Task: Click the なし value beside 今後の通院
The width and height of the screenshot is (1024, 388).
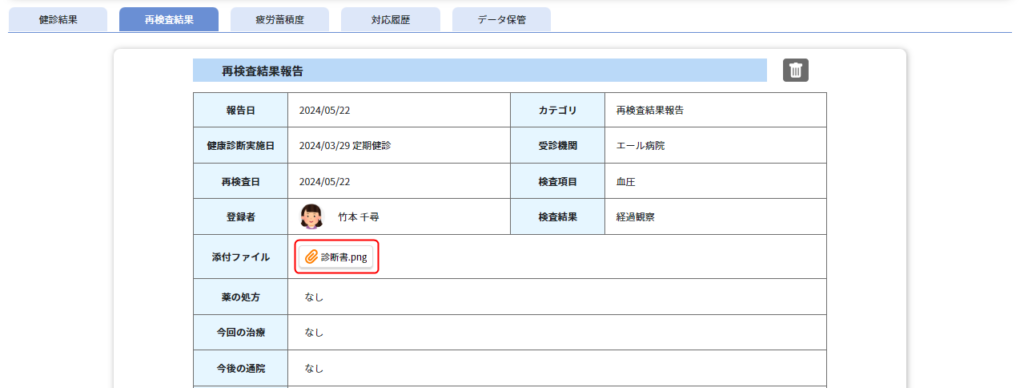Action: click(x=314, y=368)
